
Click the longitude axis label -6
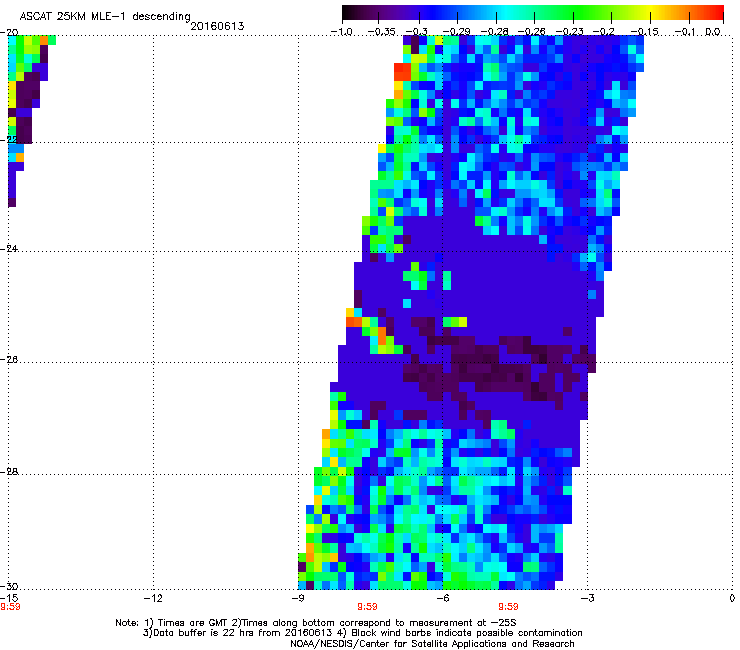442,598
